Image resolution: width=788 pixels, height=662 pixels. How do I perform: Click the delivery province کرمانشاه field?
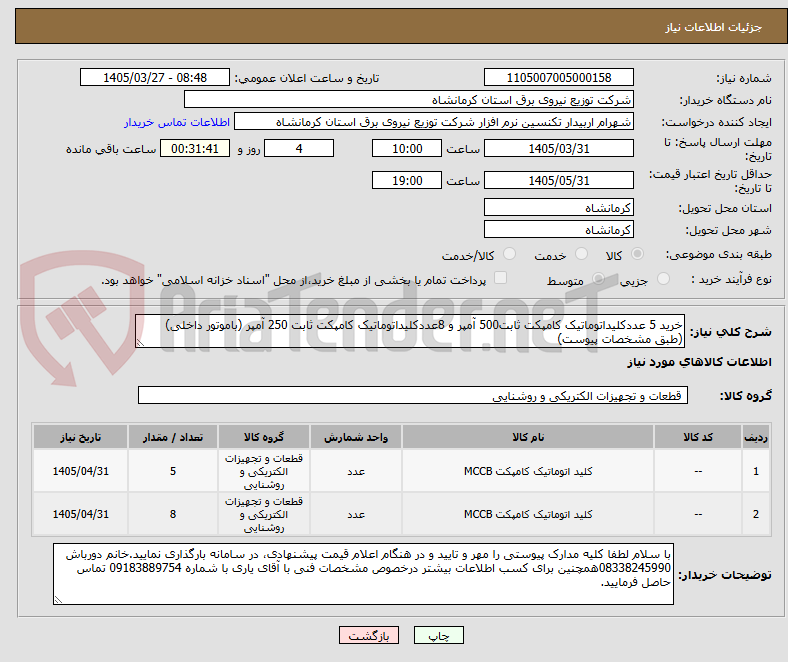[559, 207]
